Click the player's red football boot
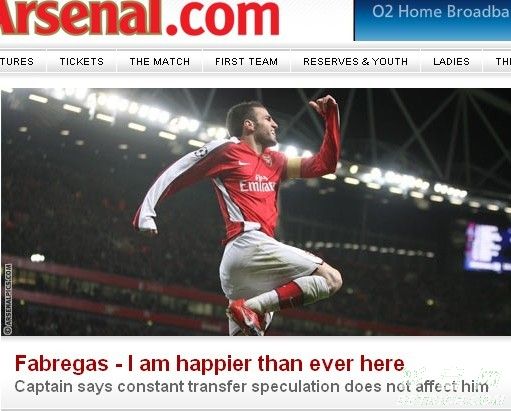Image resolution: width=511 pixels, height=411 pixels. click(246, 317)
